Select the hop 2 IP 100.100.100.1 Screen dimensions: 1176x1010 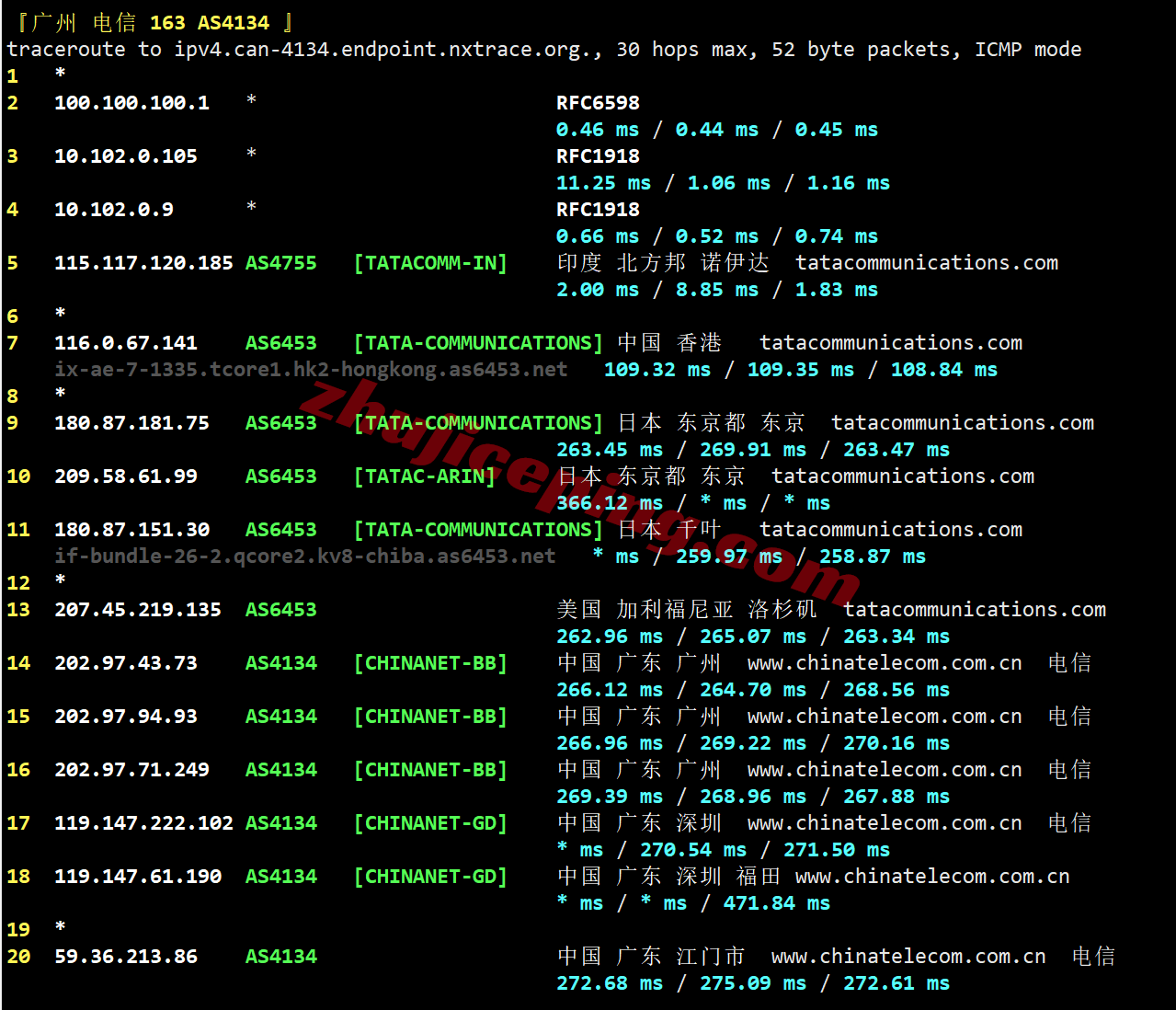click(131, 103)
